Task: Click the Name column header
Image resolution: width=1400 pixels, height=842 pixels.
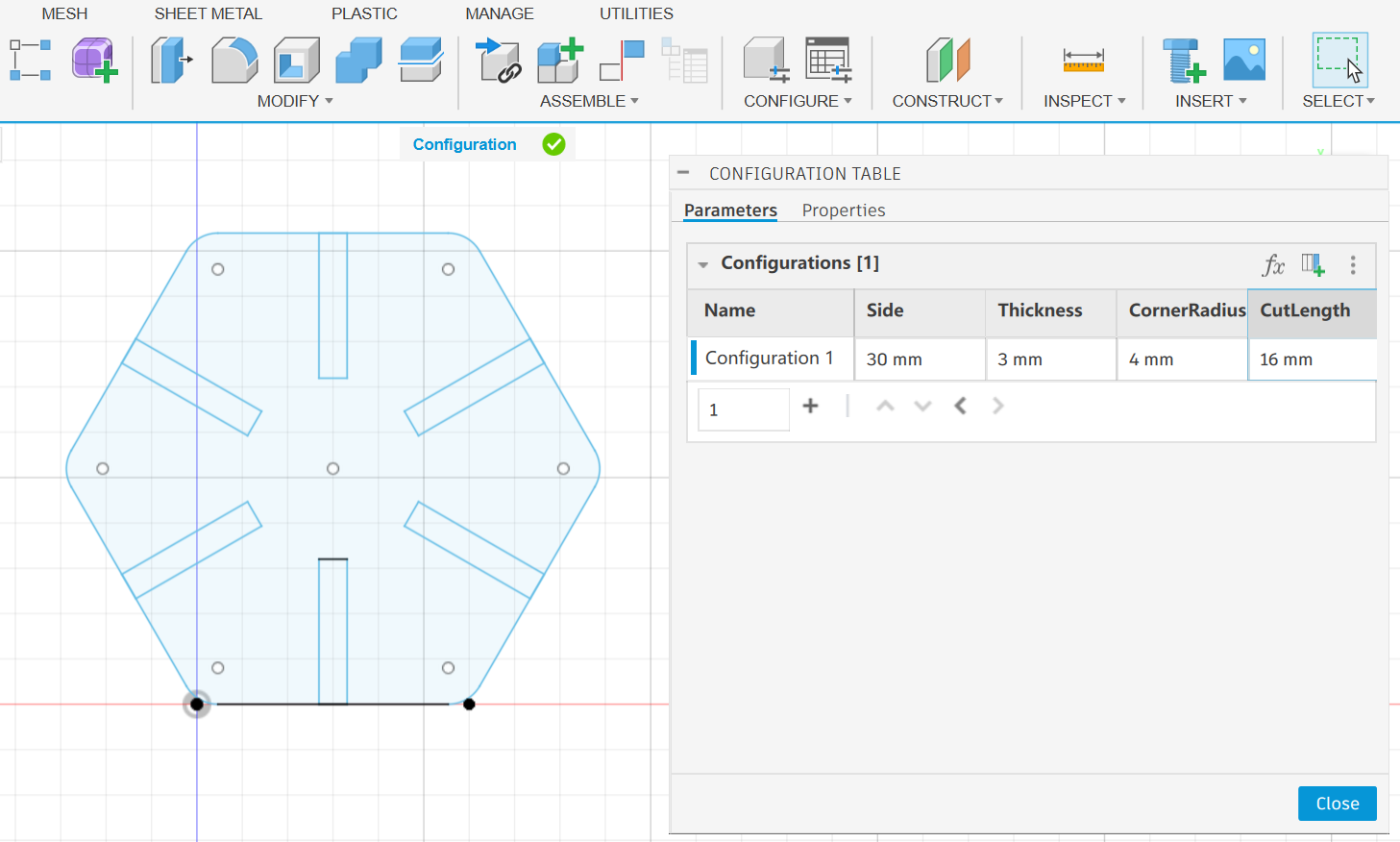Action: 771,312
